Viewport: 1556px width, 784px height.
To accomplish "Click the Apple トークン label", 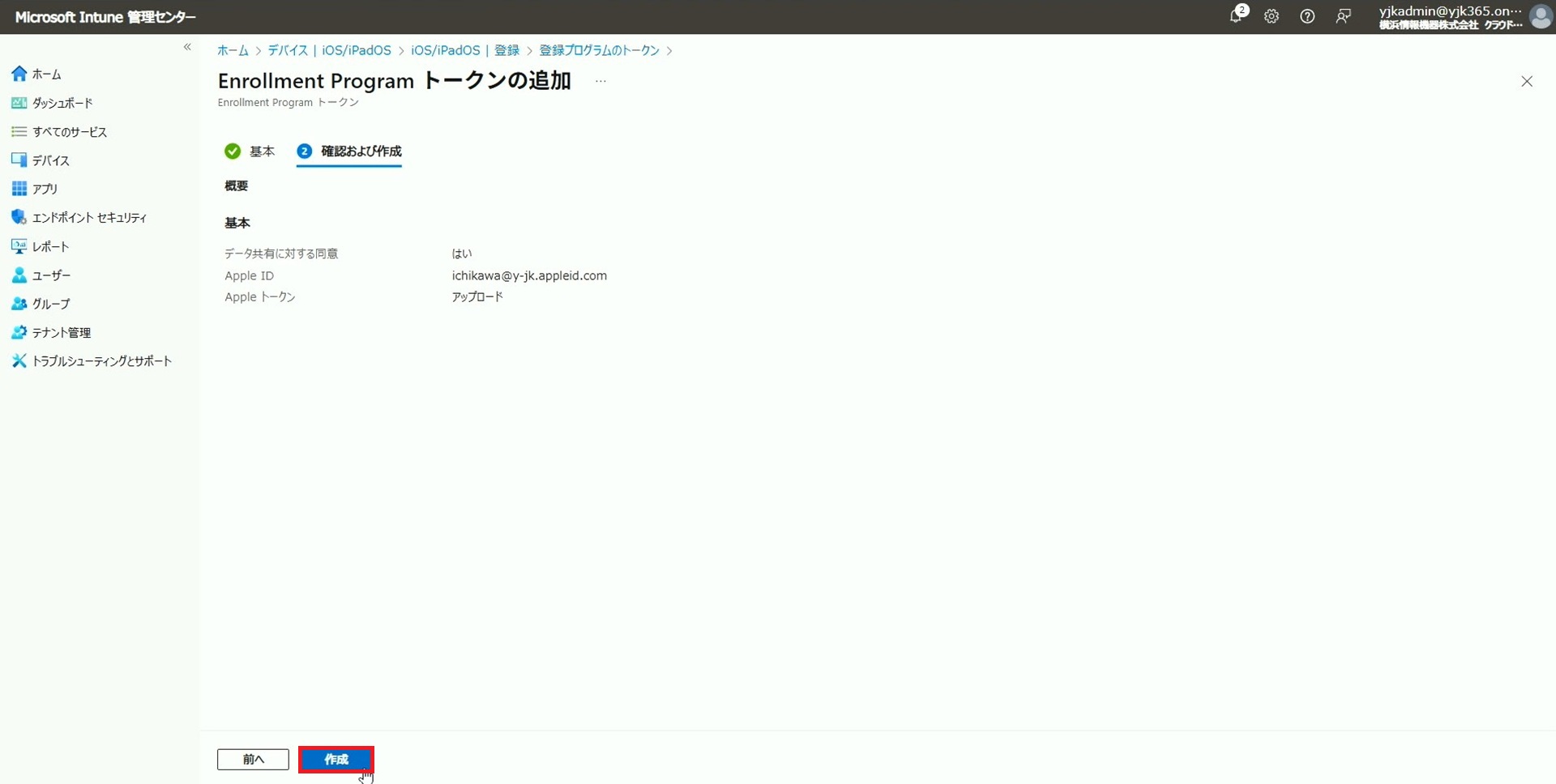I will 260,297.
